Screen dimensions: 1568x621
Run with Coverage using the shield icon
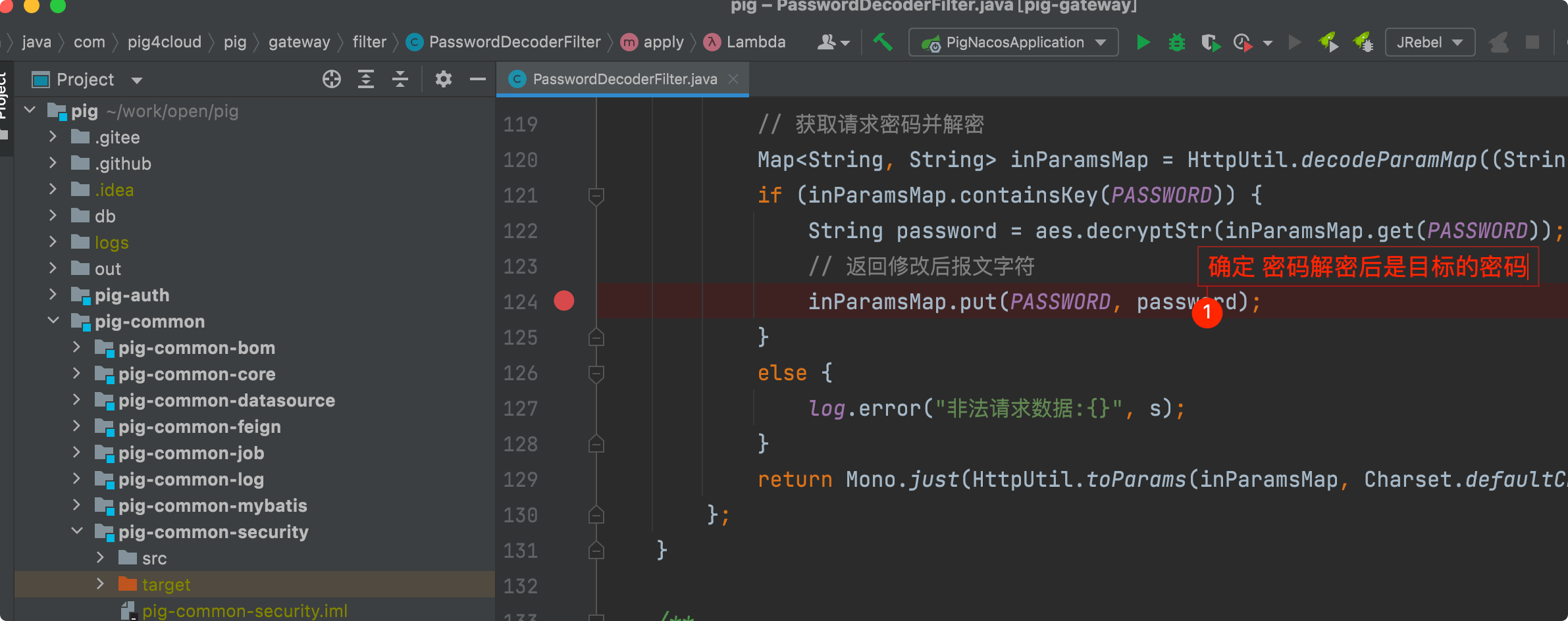(x=1211, y=43)
